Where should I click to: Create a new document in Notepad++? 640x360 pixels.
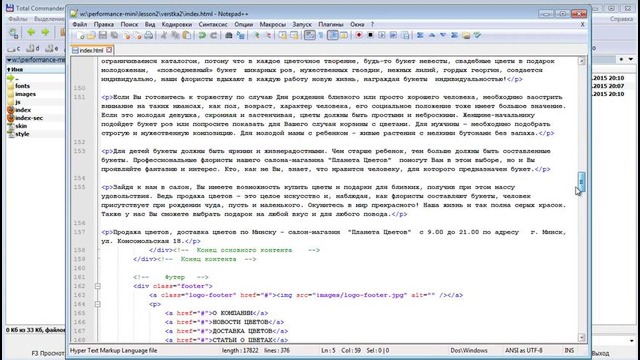point(81,35)
